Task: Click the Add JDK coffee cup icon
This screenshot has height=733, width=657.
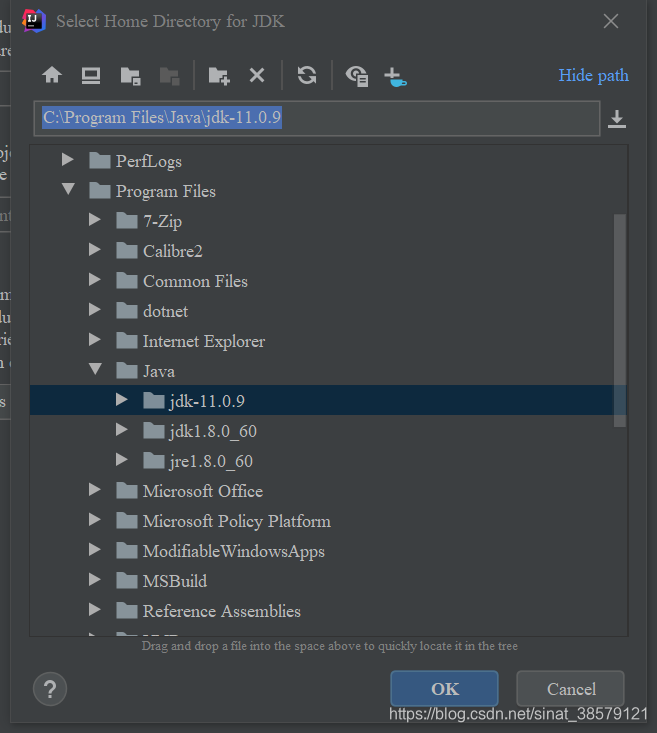Action: (395, 77)
